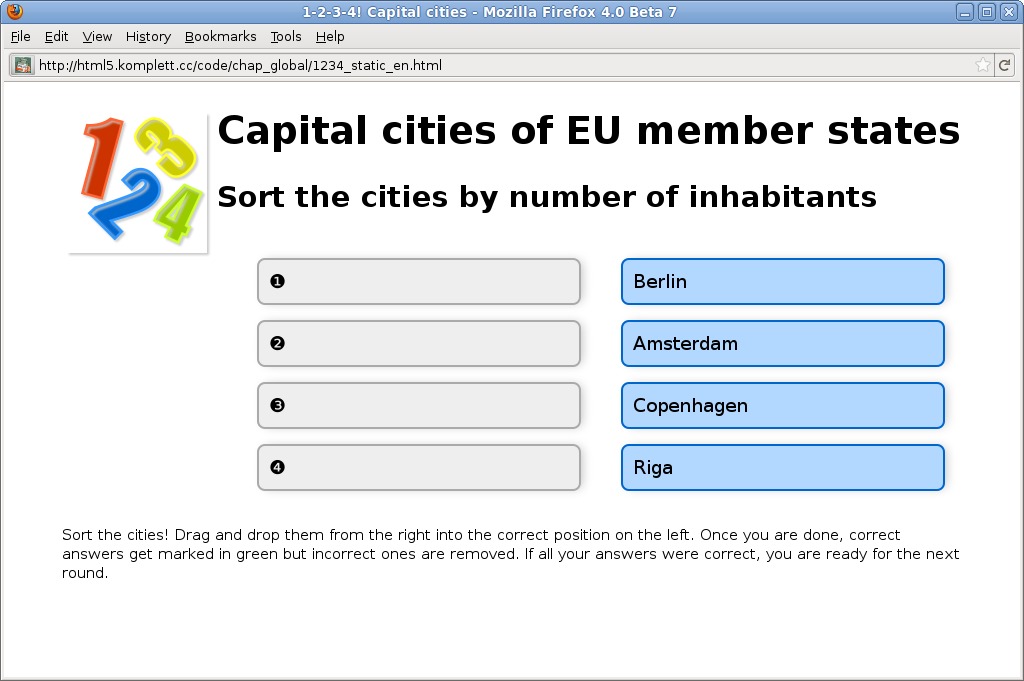Click the colorful 1234 logo image
The width and height of the screenshot is (1024, 681).
(x=138, y=183)
